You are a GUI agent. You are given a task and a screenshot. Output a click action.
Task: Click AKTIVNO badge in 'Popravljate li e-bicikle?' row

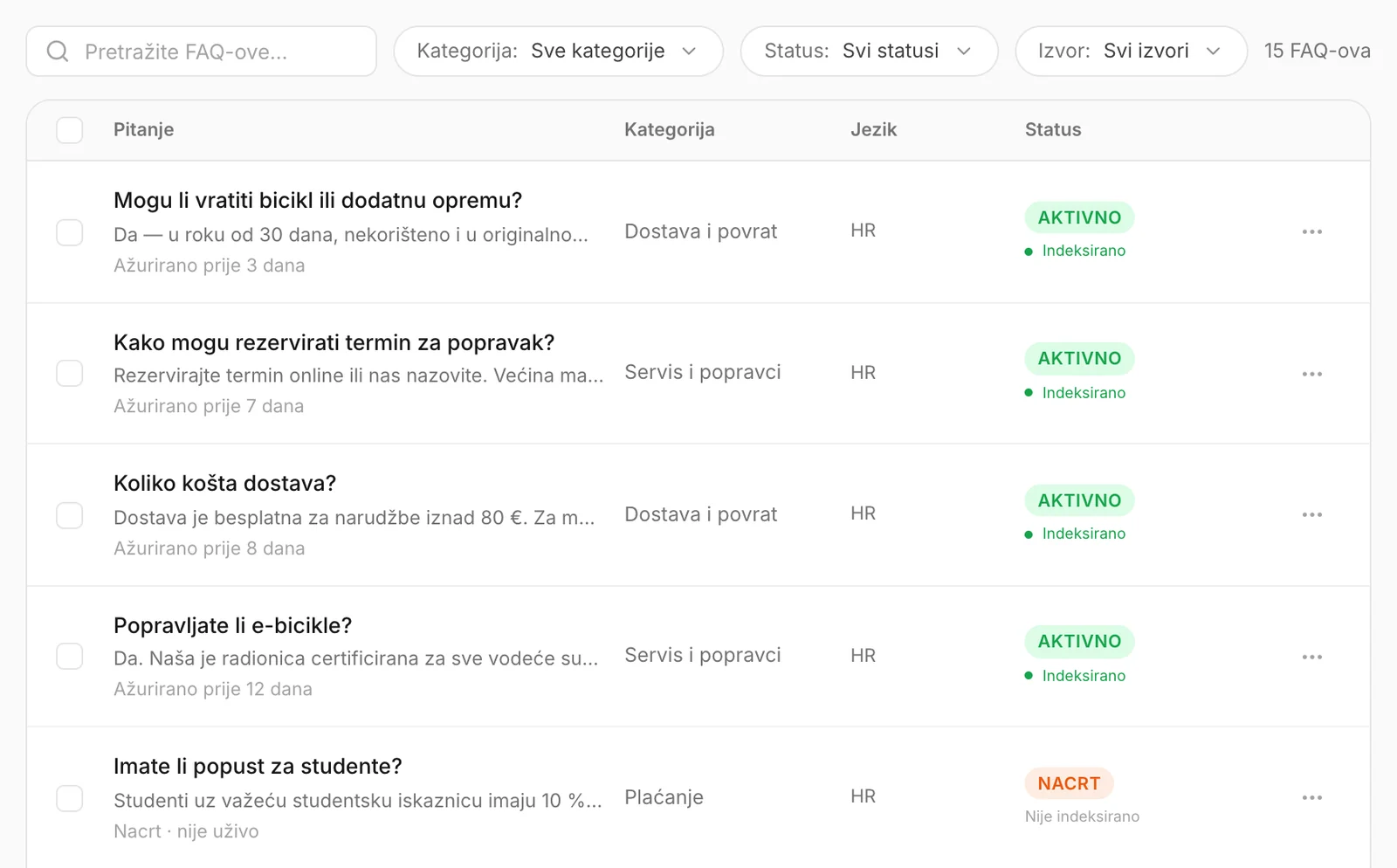coord(1079,641)
